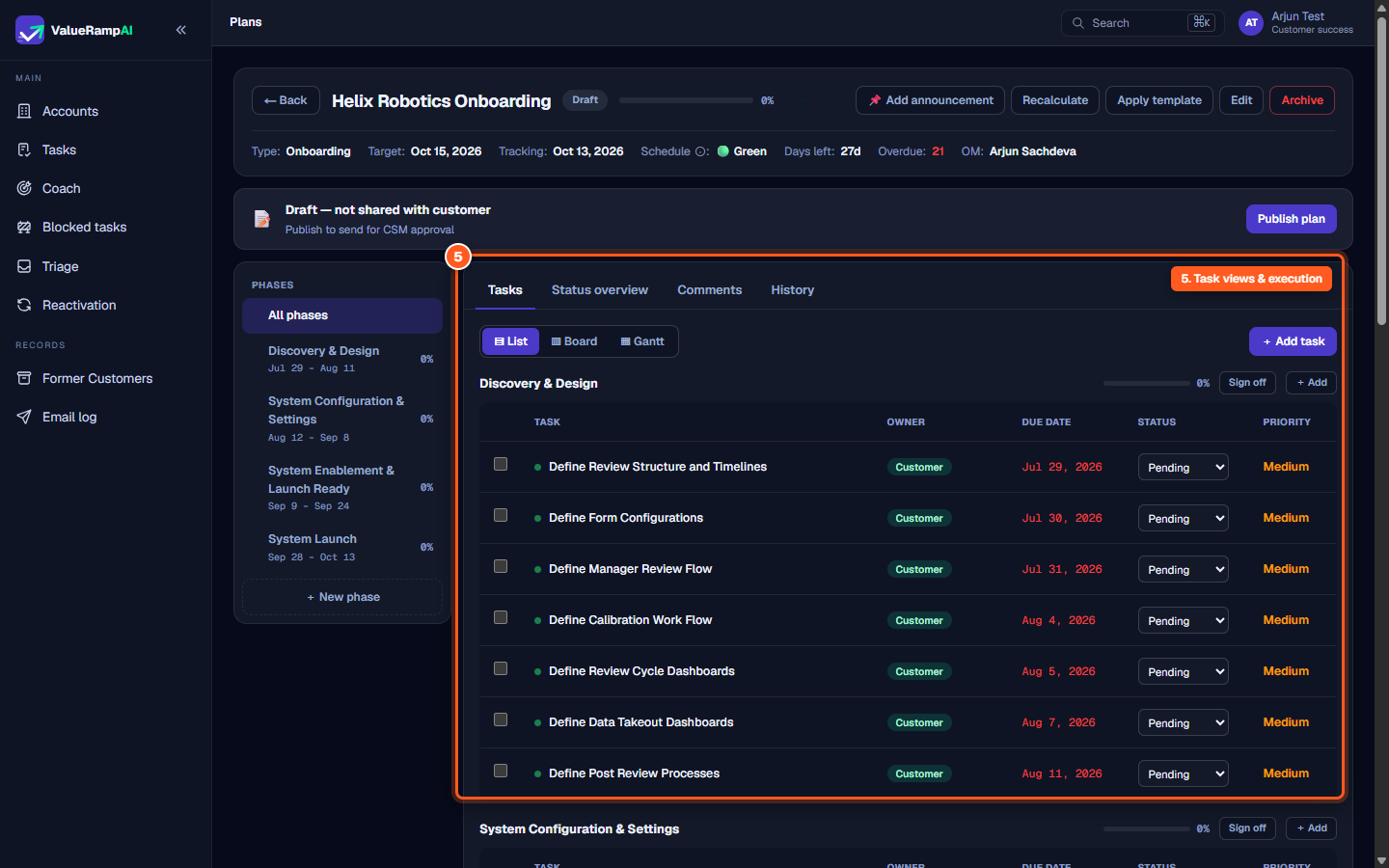Image resolution: width=1389 pixels, height=868 pixels.
Task: Select System Enablement & Launch Ready phase
Action: click(x=342, y=487)
